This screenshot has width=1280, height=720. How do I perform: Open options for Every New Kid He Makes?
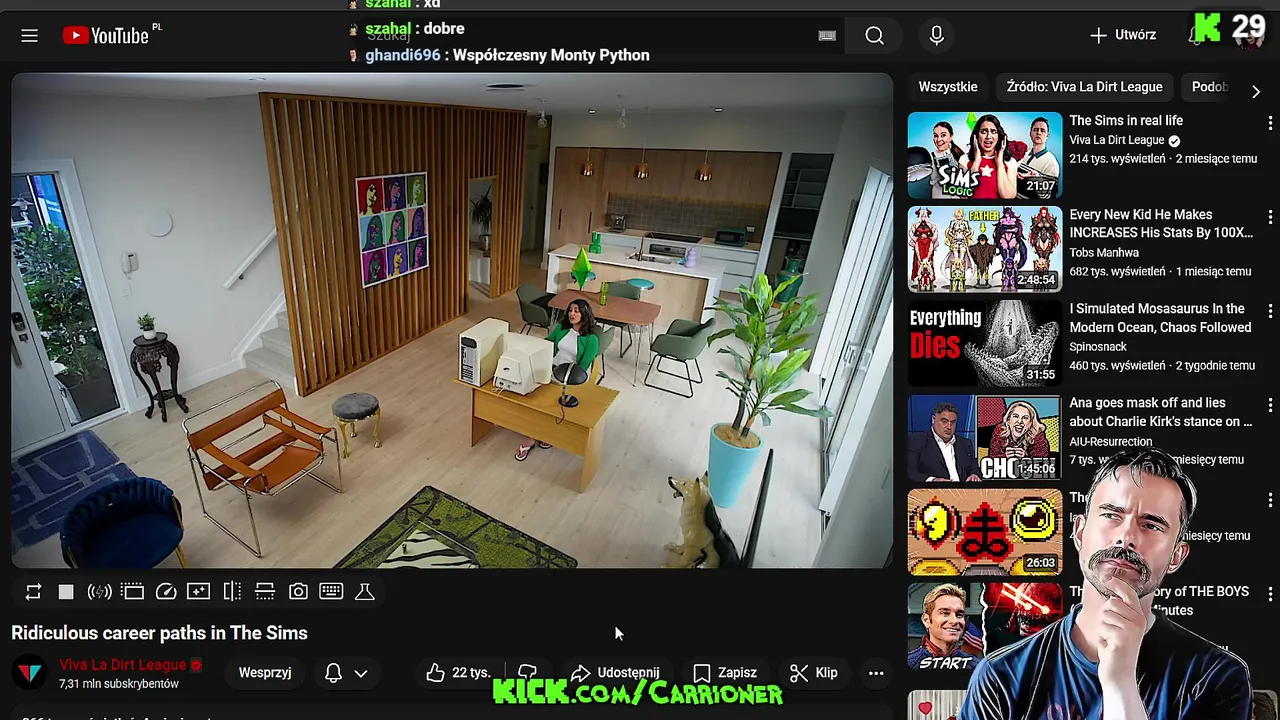[x=1270, y=217]
